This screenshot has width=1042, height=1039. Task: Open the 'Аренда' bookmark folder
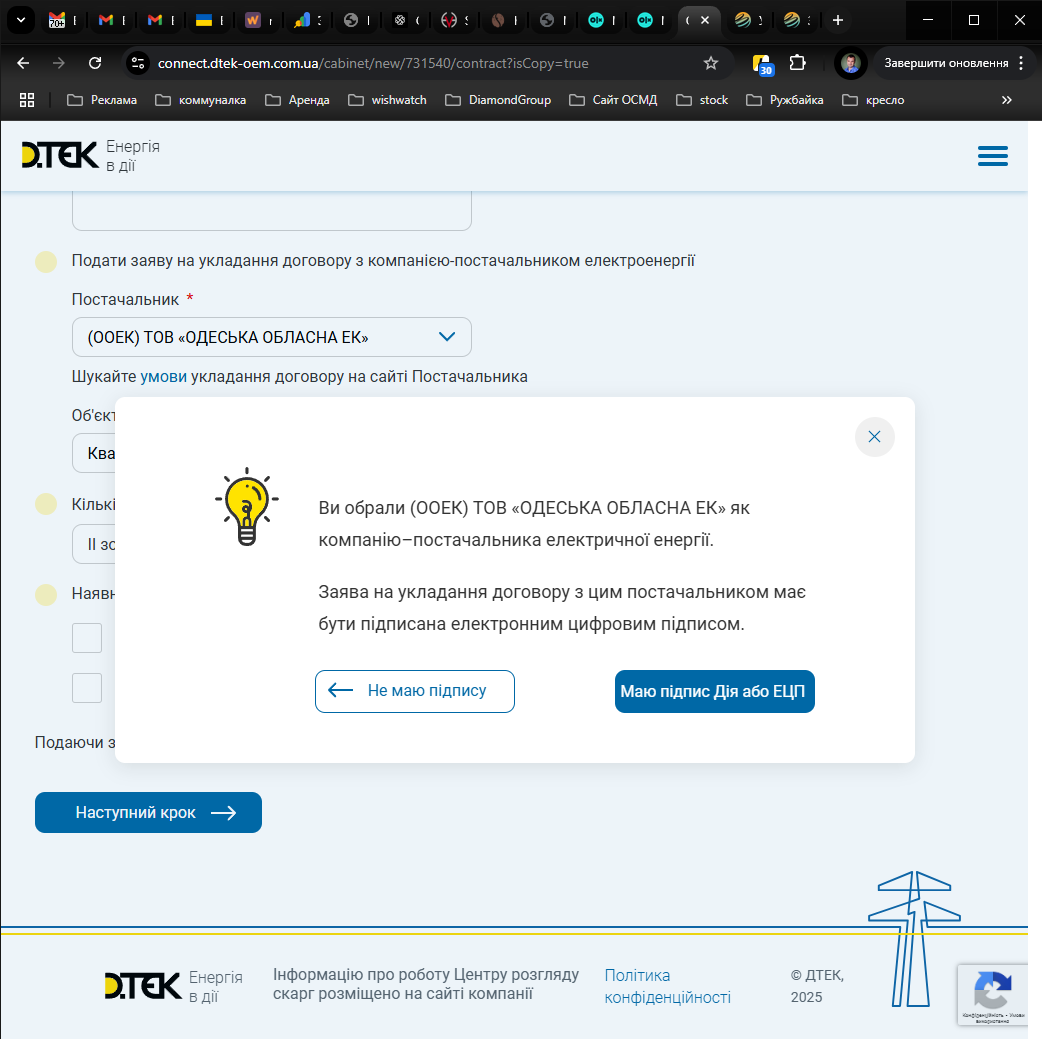click(297, 100)
